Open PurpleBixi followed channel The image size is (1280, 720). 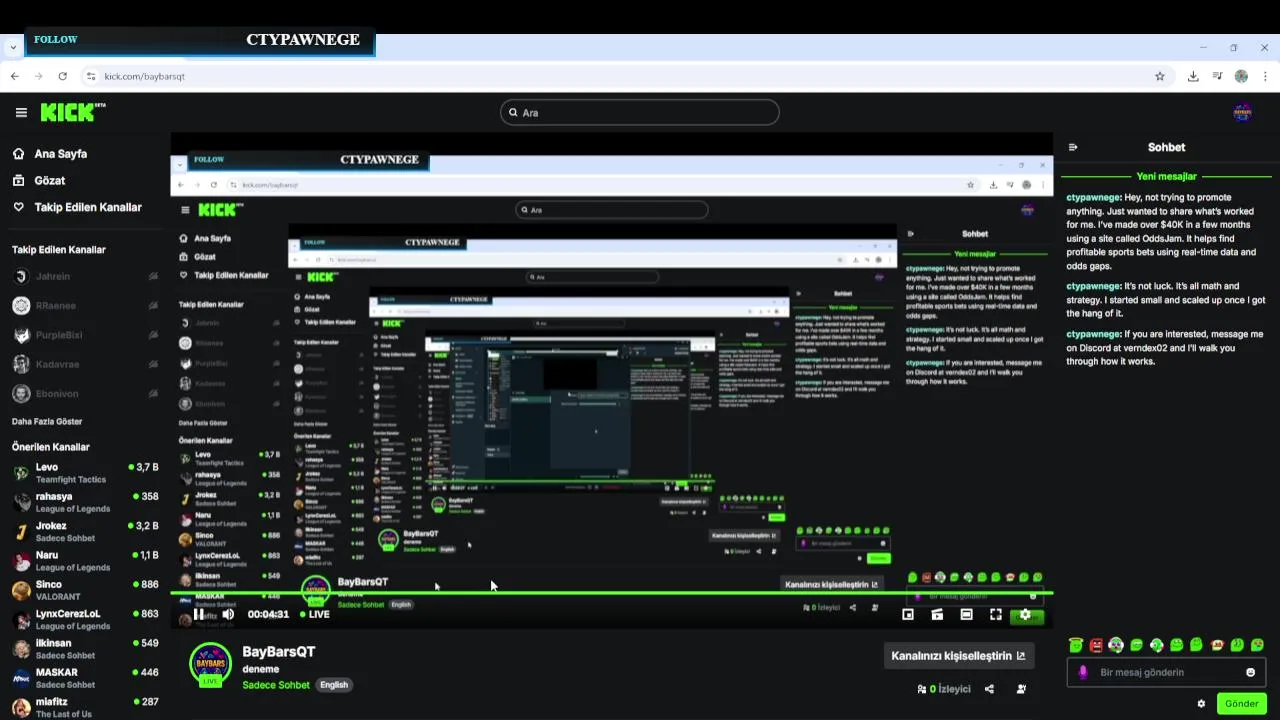pyautogui.click(x=85, y=335)
